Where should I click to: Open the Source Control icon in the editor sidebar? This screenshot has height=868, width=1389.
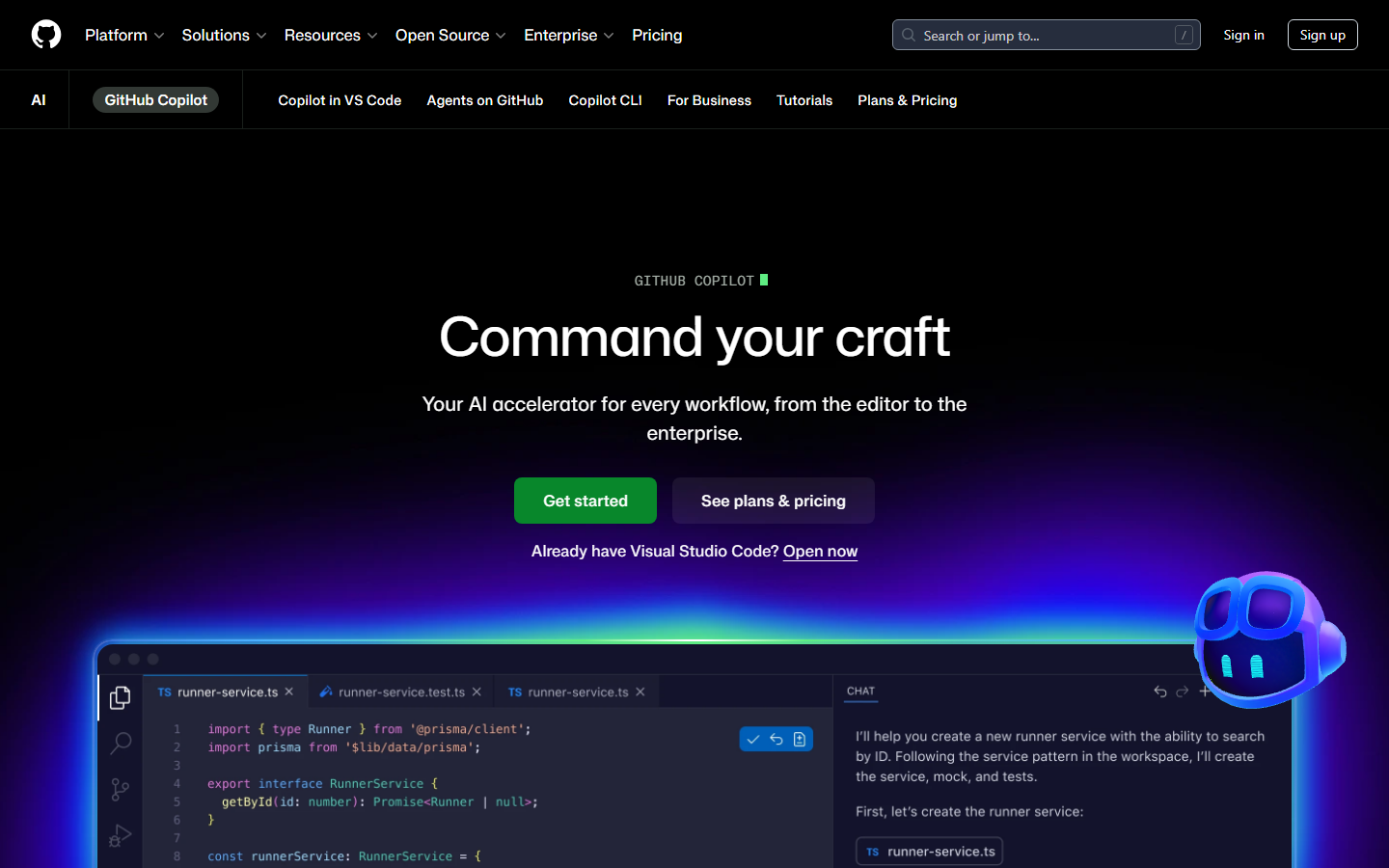pyautogui.click(x=120, y=790)
